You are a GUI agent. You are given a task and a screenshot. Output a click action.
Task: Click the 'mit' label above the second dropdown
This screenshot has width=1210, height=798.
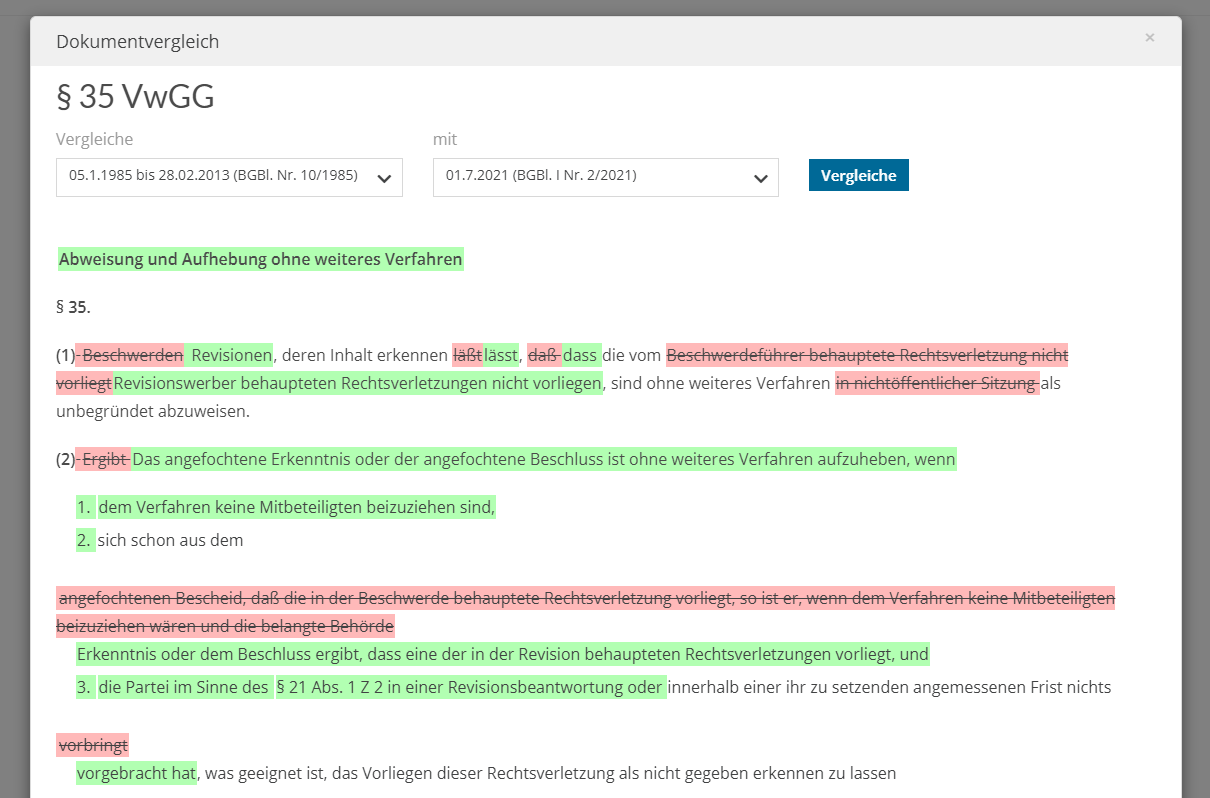(444, 139)
